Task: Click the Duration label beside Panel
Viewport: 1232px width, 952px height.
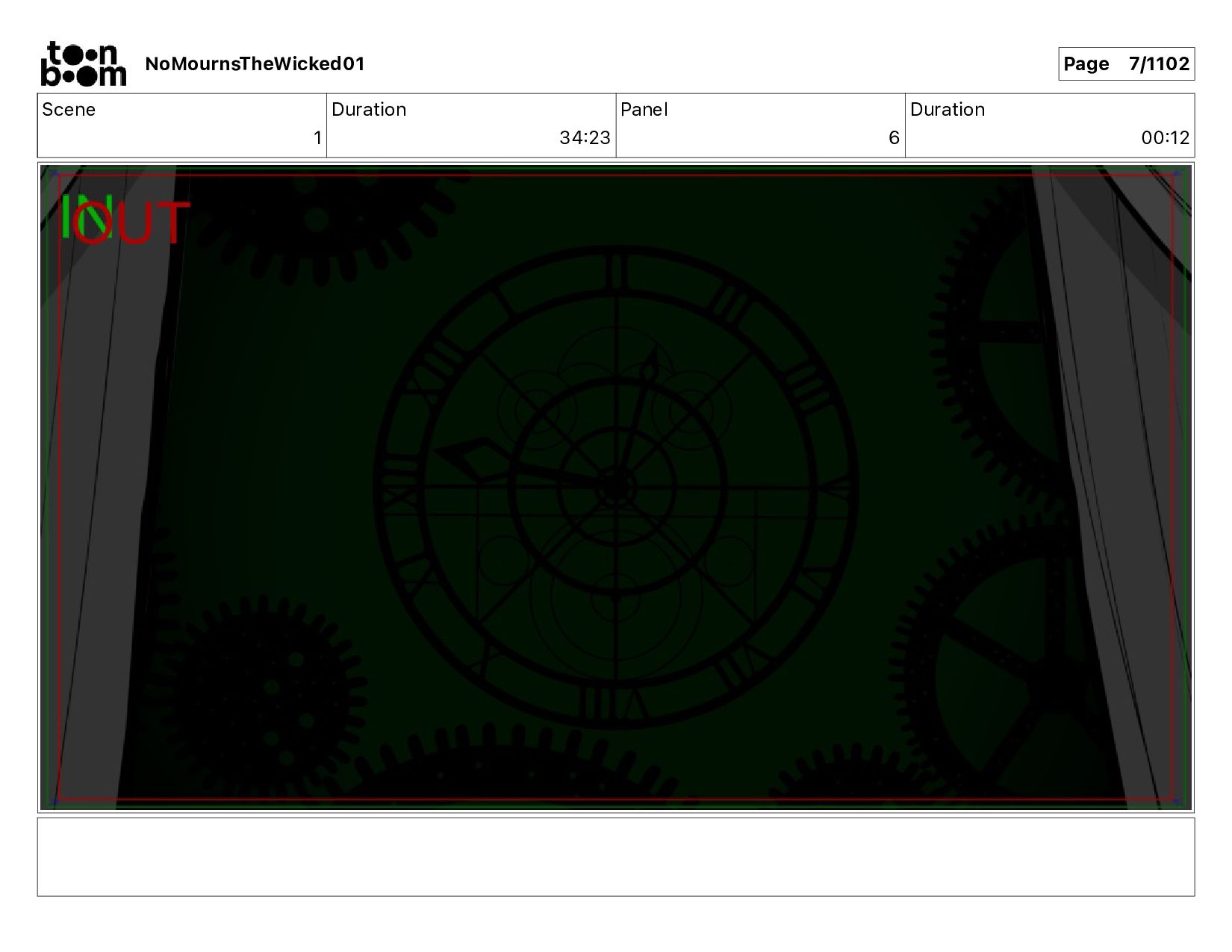Action: coord(948,110)
